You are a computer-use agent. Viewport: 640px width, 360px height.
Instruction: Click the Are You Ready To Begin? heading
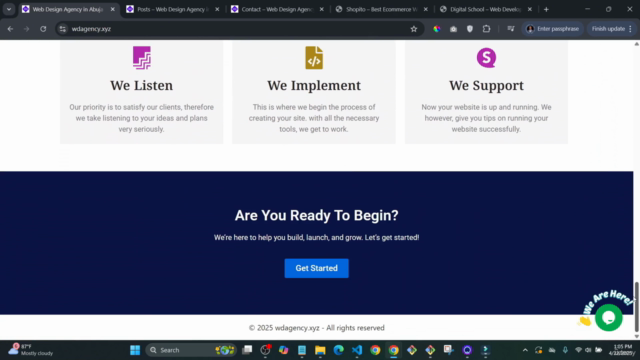(316, 216)
